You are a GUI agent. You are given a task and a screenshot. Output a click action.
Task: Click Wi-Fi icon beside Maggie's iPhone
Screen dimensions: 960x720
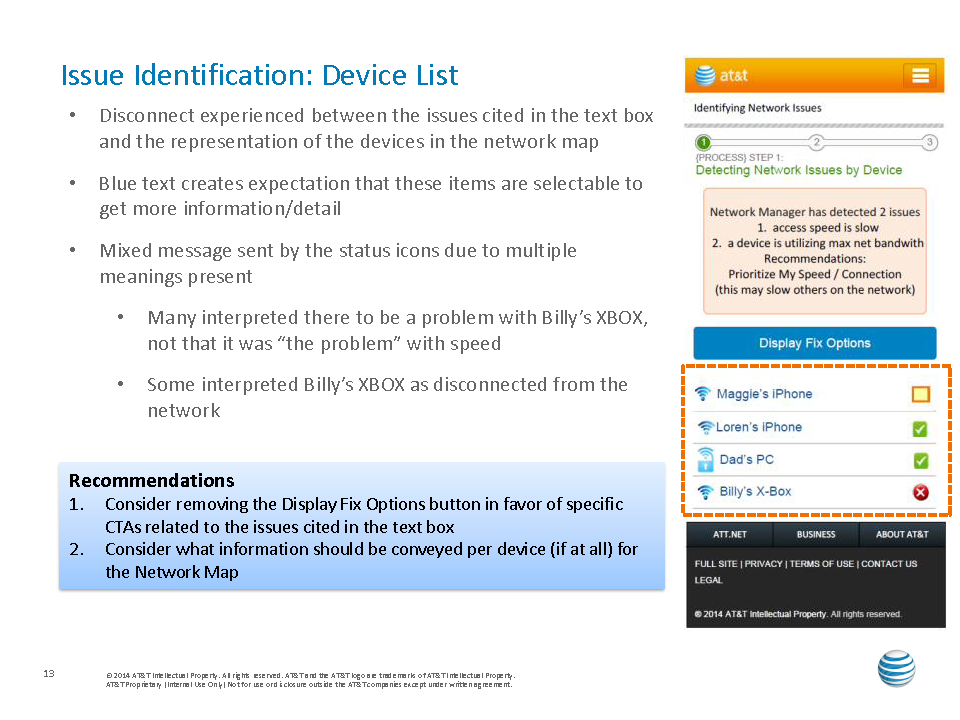pyautogui.click(x=703, y=393)
